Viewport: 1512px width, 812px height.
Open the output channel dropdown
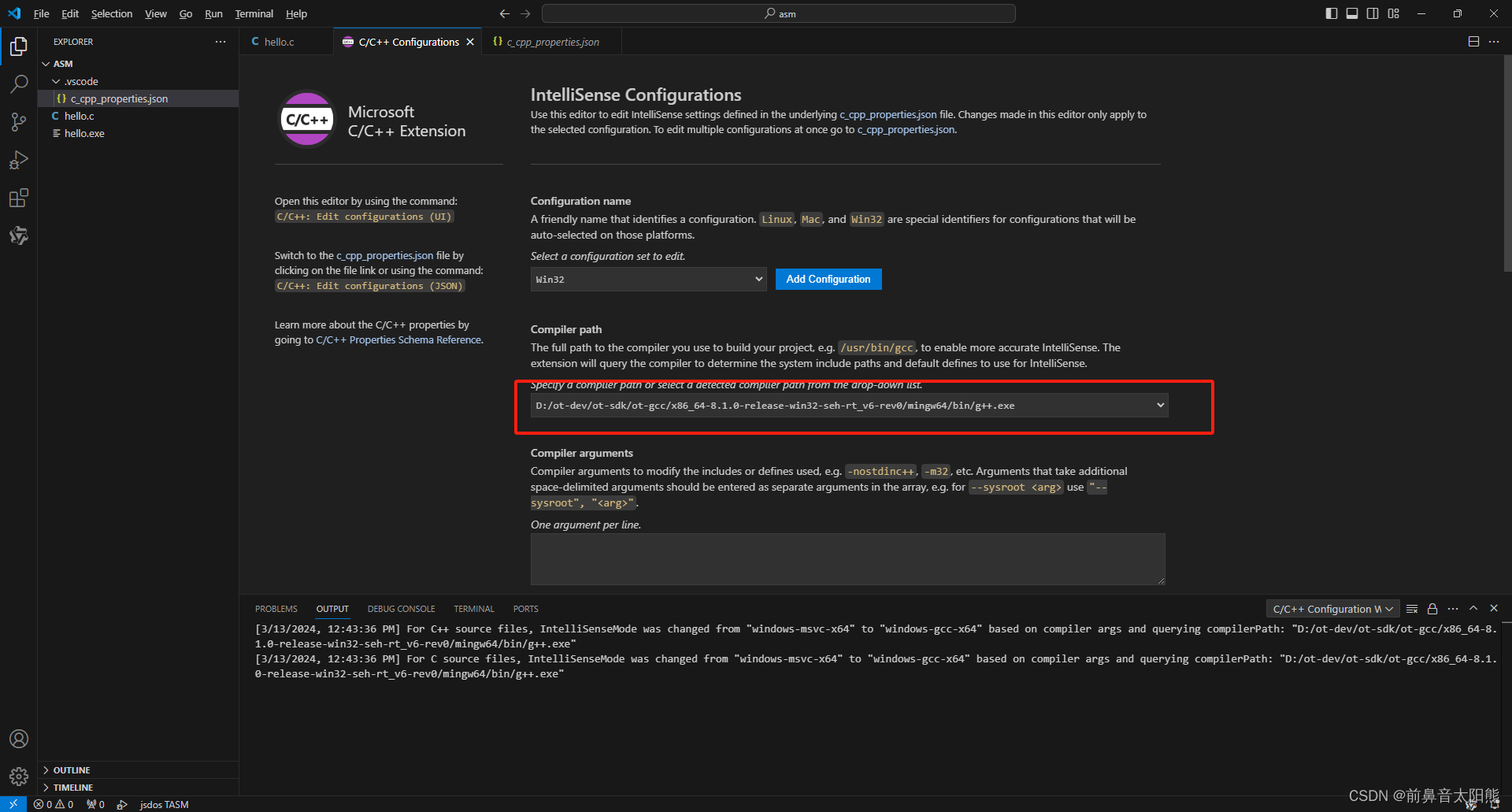1332,609
